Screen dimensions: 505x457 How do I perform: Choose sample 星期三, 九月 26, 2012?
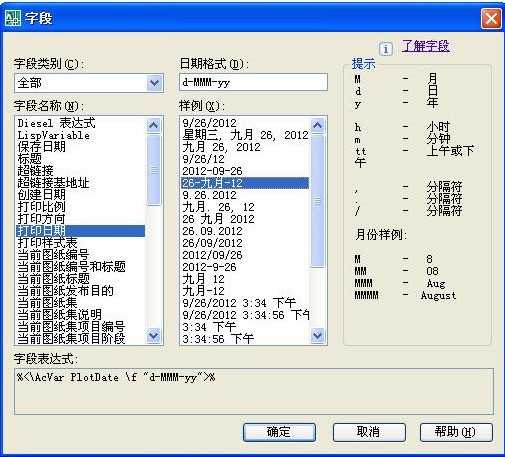pos(245,135)
